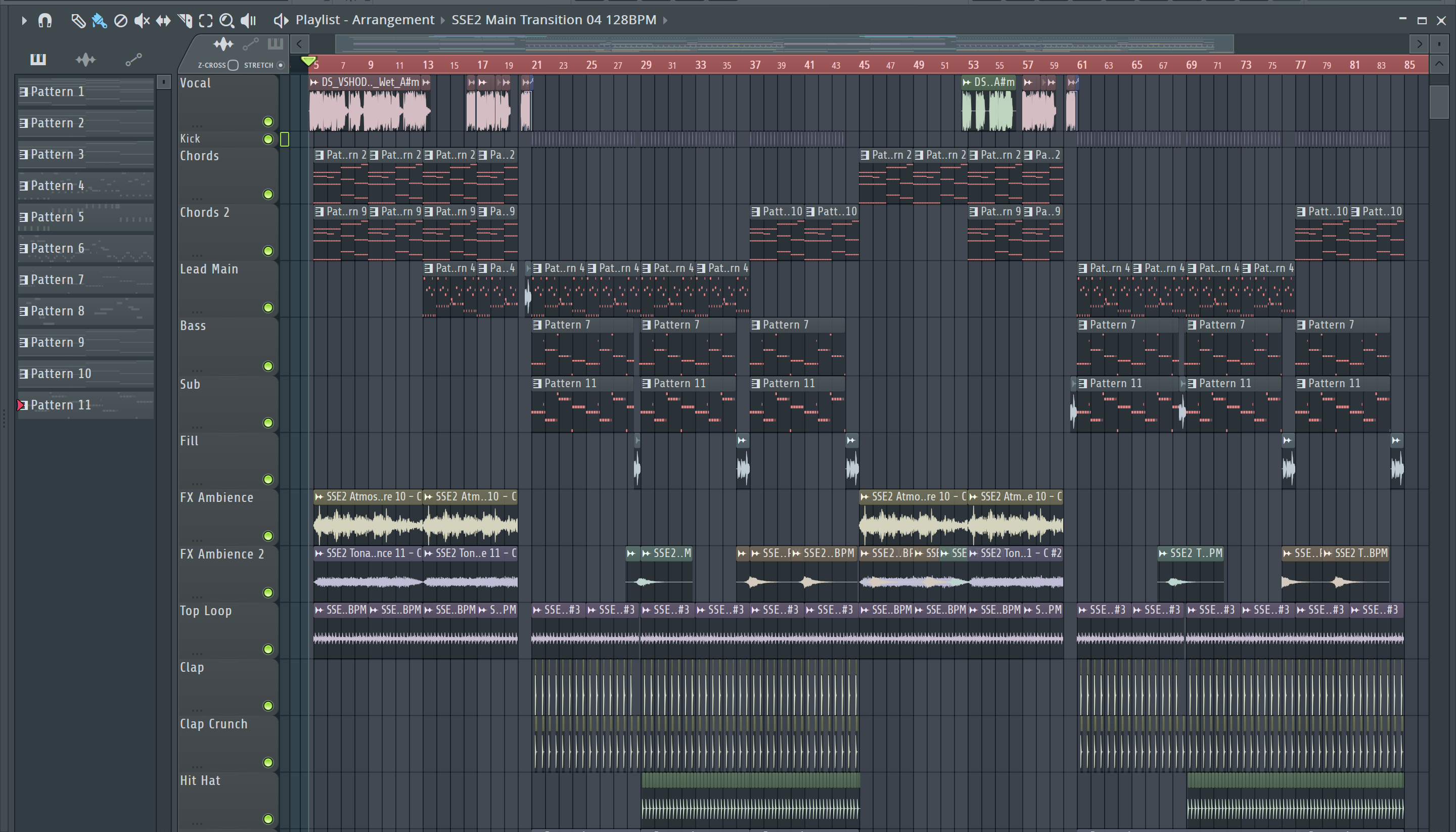The width and height of the screenshot is (1456, 832).
Task: Switch clip focus to automation clips
Action: click(251, 44)
